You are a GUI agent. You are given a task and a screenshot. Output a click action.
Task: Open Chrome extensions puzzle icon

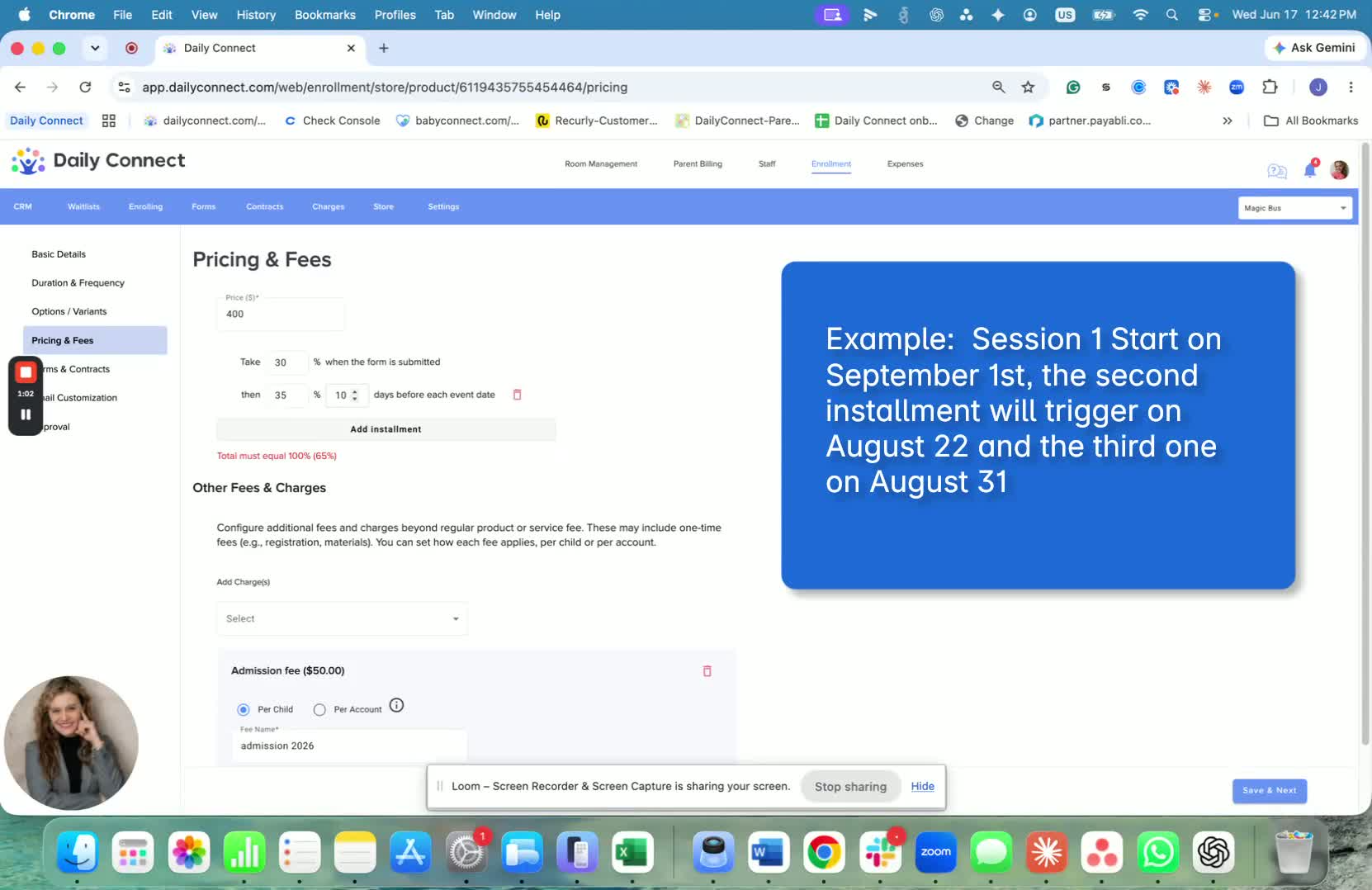click(x=1270, y=87)
